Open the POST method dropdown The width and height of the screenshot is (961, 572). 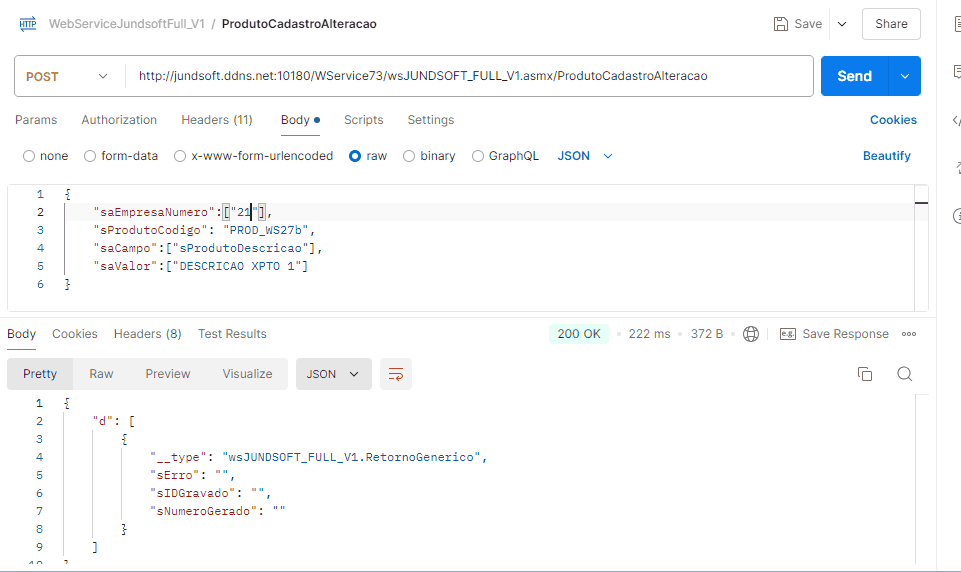67,76
